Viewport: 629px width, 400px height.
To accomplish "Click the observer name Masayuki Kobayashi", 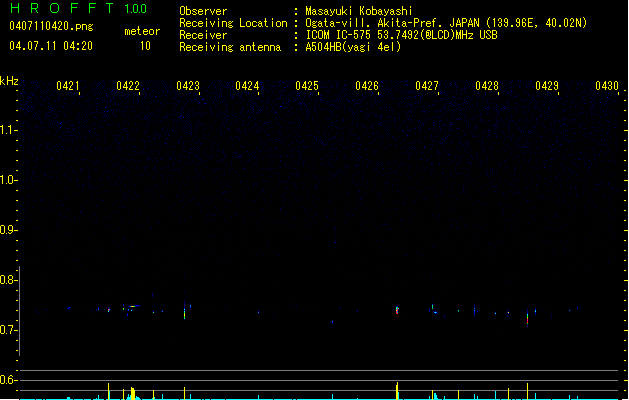I will pos(359,11).
